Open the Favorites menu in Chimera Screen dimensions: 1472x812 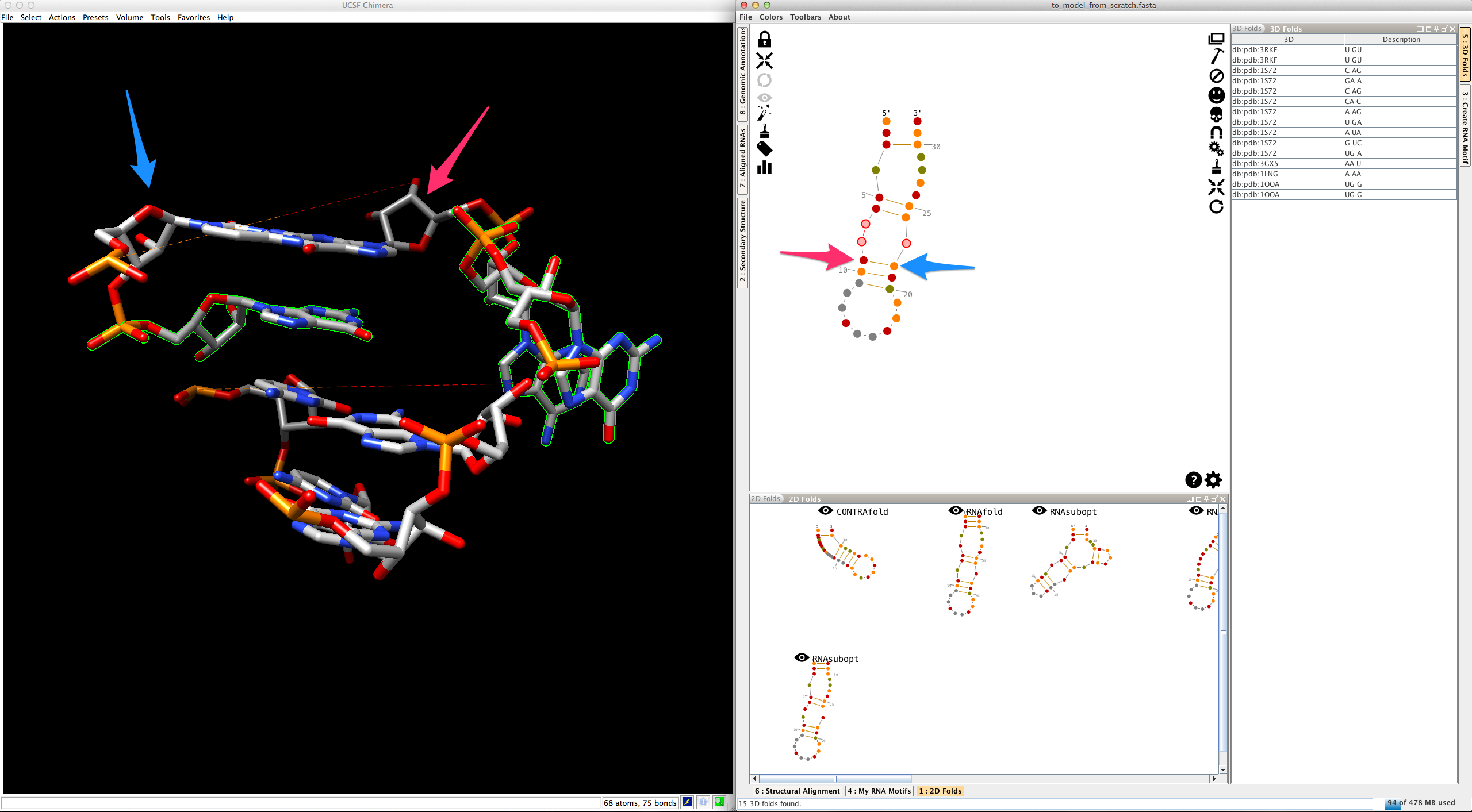click(x=194, y=17)
